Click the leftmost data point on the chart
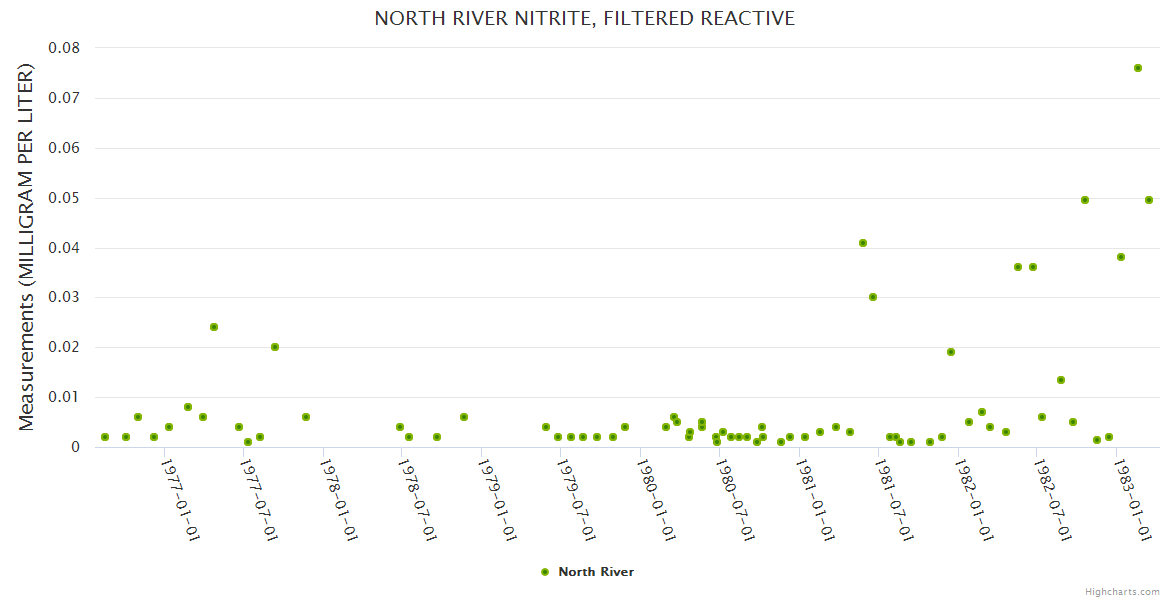This screenshot has width=1170, height=600. [105, 437]
